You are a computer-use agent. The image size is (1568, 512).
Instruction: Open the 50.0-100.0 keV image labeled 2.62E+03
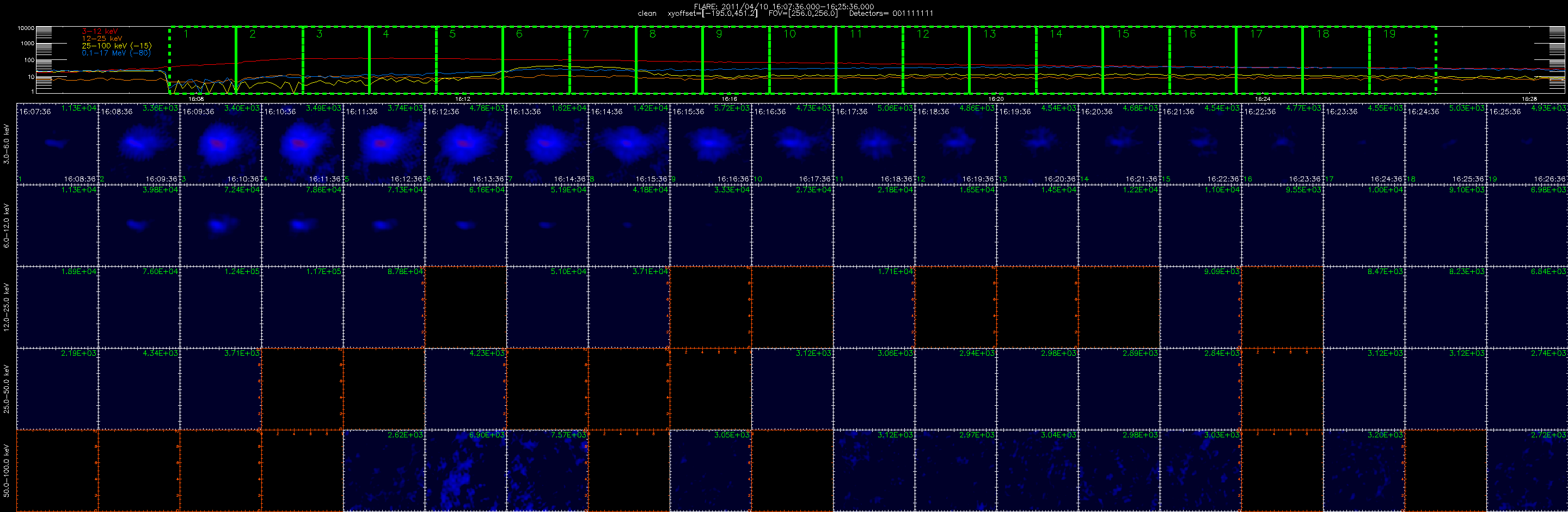point(384,470)
